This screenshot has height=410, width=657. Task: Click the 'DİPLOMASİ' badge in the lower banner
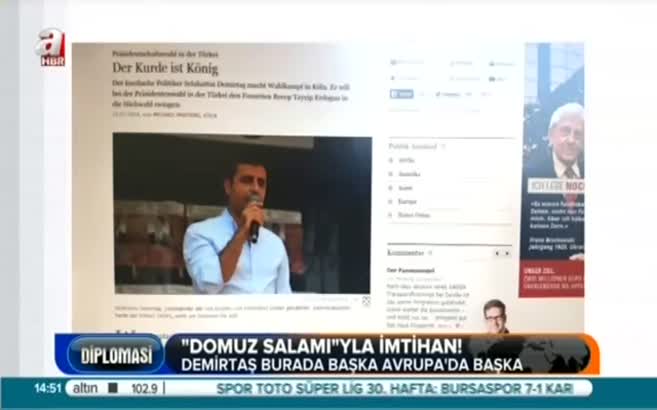(x=116, y=355)
